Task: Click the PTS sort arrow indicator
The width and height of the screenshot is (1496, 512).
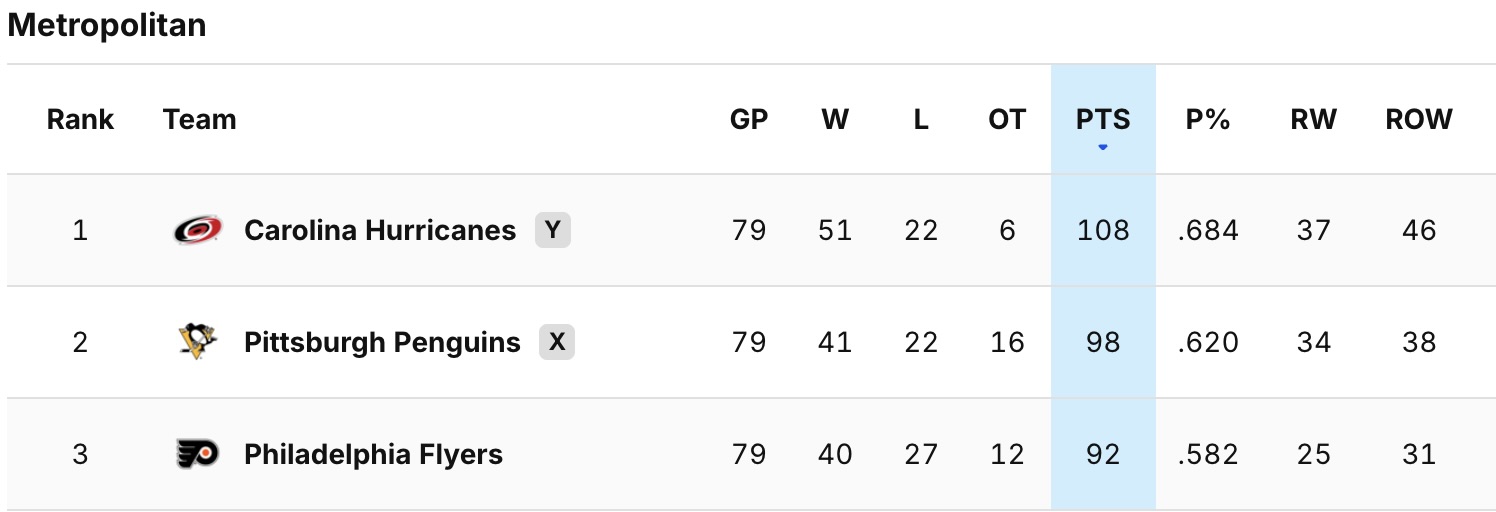Action: 1103,148
